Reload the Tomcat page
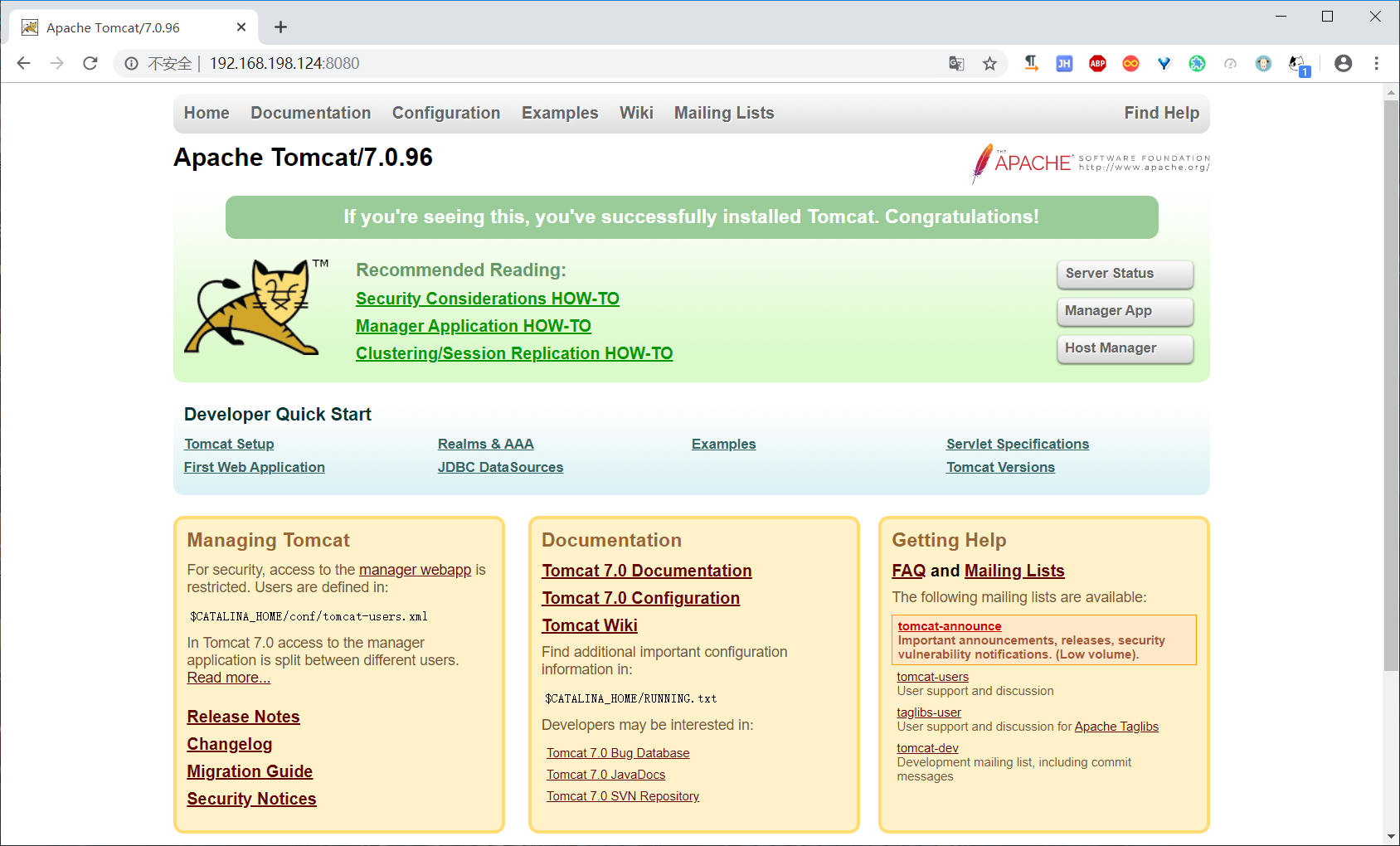 (90, 63)
